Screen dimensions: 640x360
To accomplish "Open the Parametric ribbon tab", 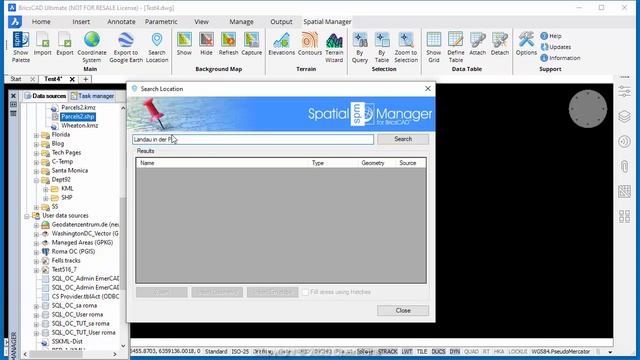I will point(161,22).
